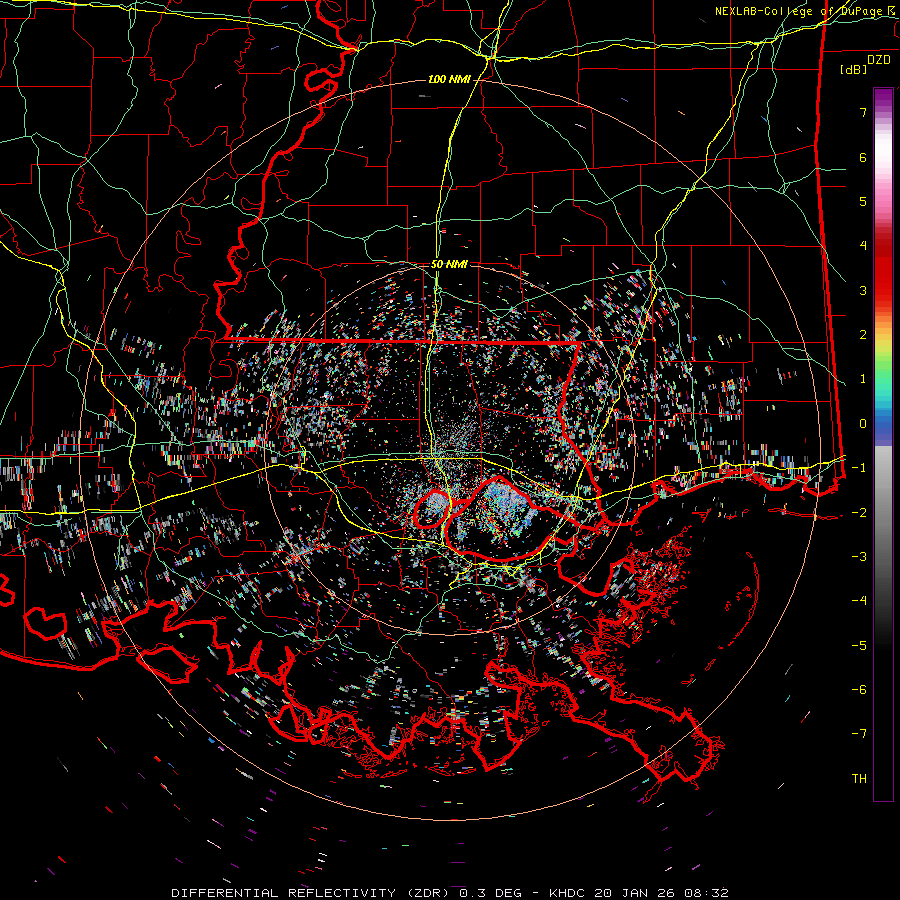Click the DZD product label
Viewport: 900px width, 900px height.
[879, 60]
